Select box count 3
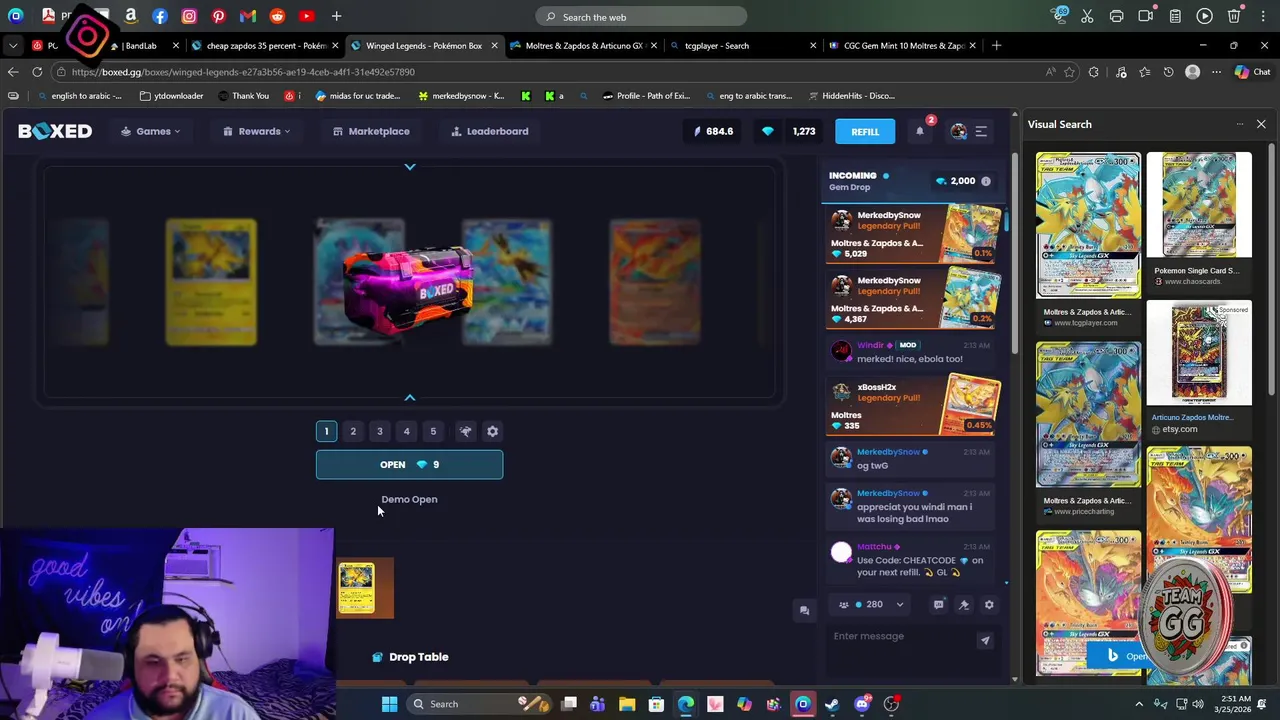 [379, 431]
